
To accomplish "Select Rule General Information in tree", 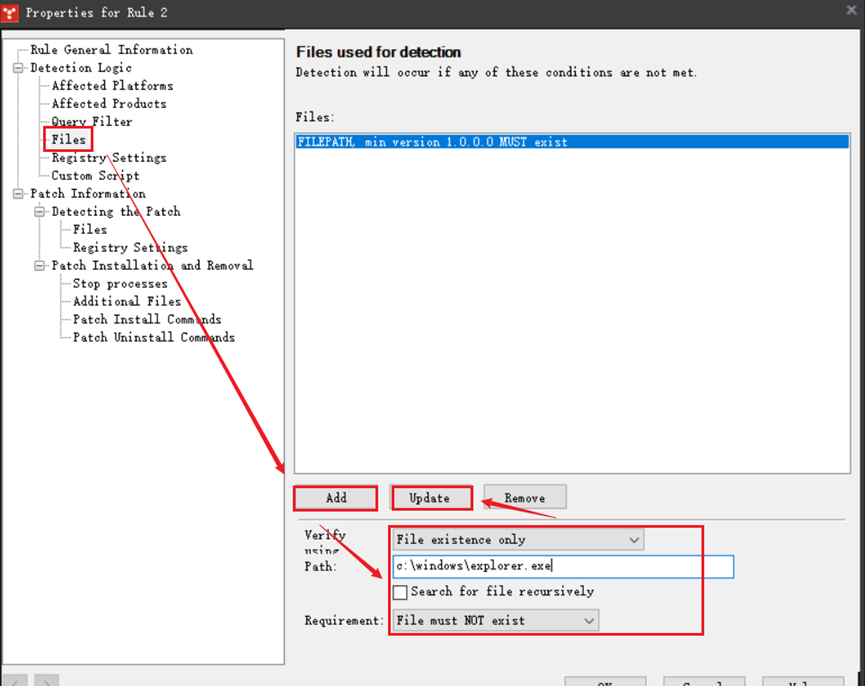I will tap(111, 50).
